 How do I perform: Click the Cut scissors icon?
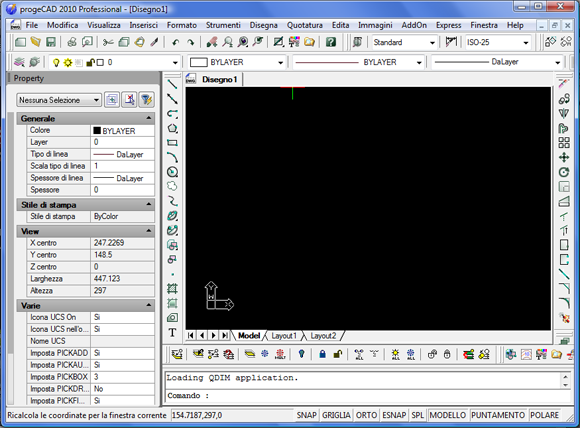(108, 42)
